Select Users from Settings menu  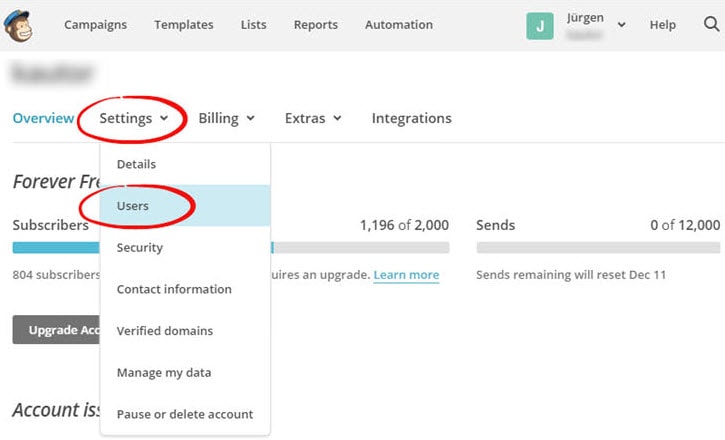pos(133,205)
